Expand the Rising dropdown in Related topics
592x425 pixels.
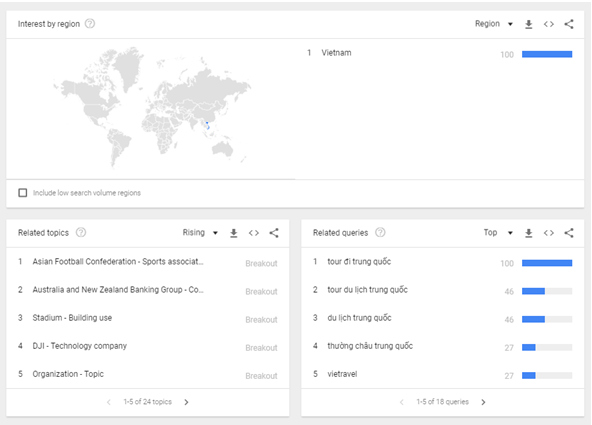point(200,233)
